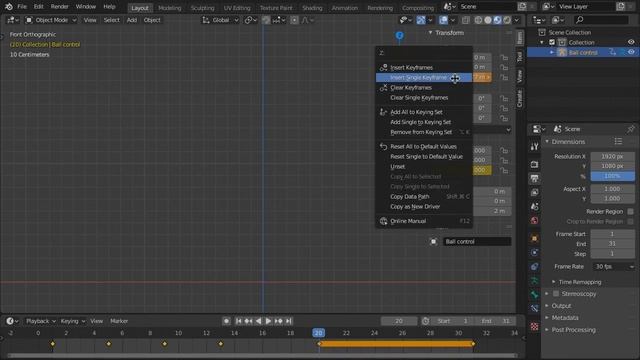The height and width of the screenshot is (360, 640).
Task: Enable the Stereoscopy checkbox
Action: [556, 294]
